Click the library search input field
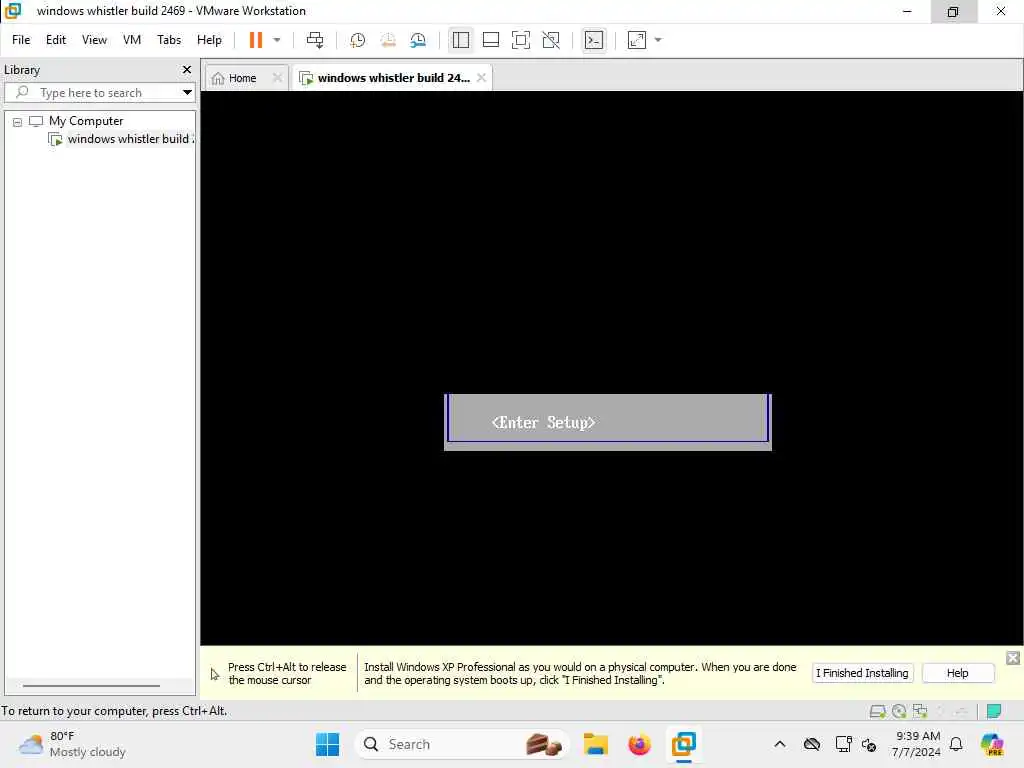 tap(98, 93)
